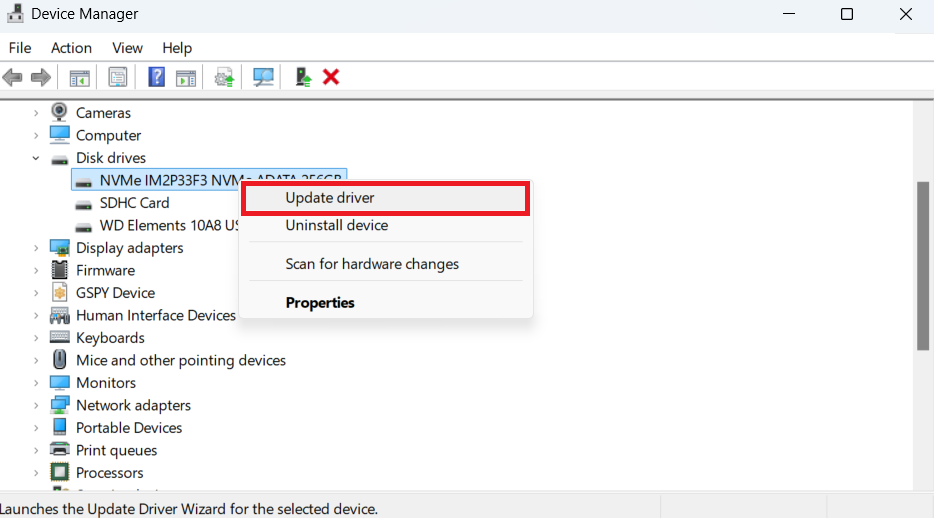The height and width of the screenshot is (518, 934).
Task: Click the Human Interface Devices icon
Action: [60, 315]
